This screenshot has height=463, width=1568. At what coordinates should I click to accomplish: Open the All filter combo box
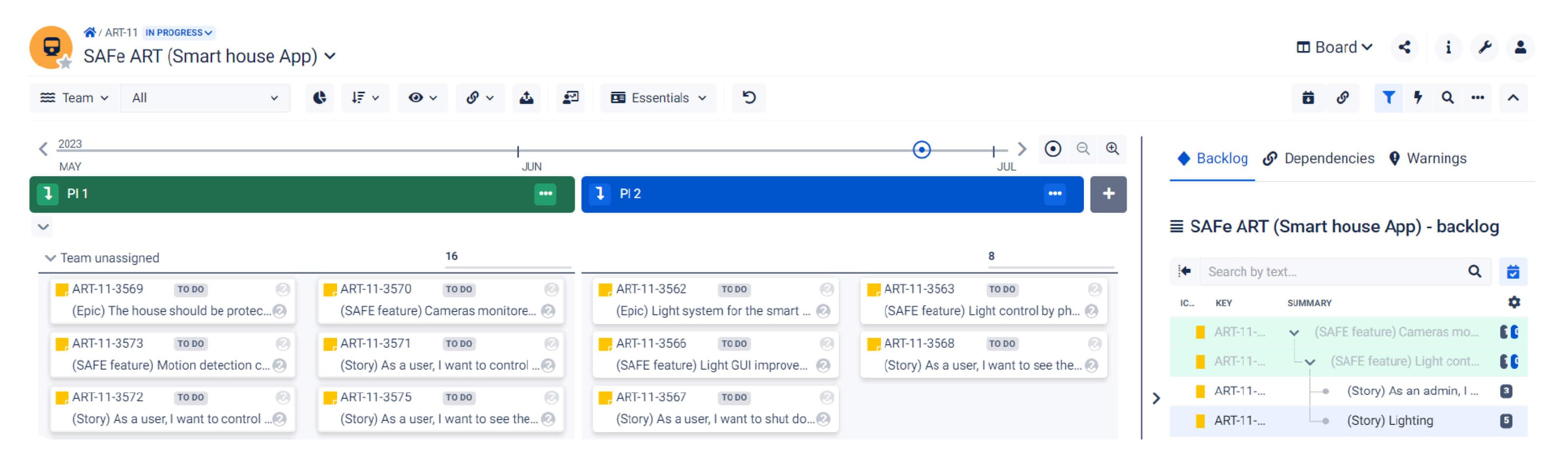pyautogui.click(x=205, y=98)
